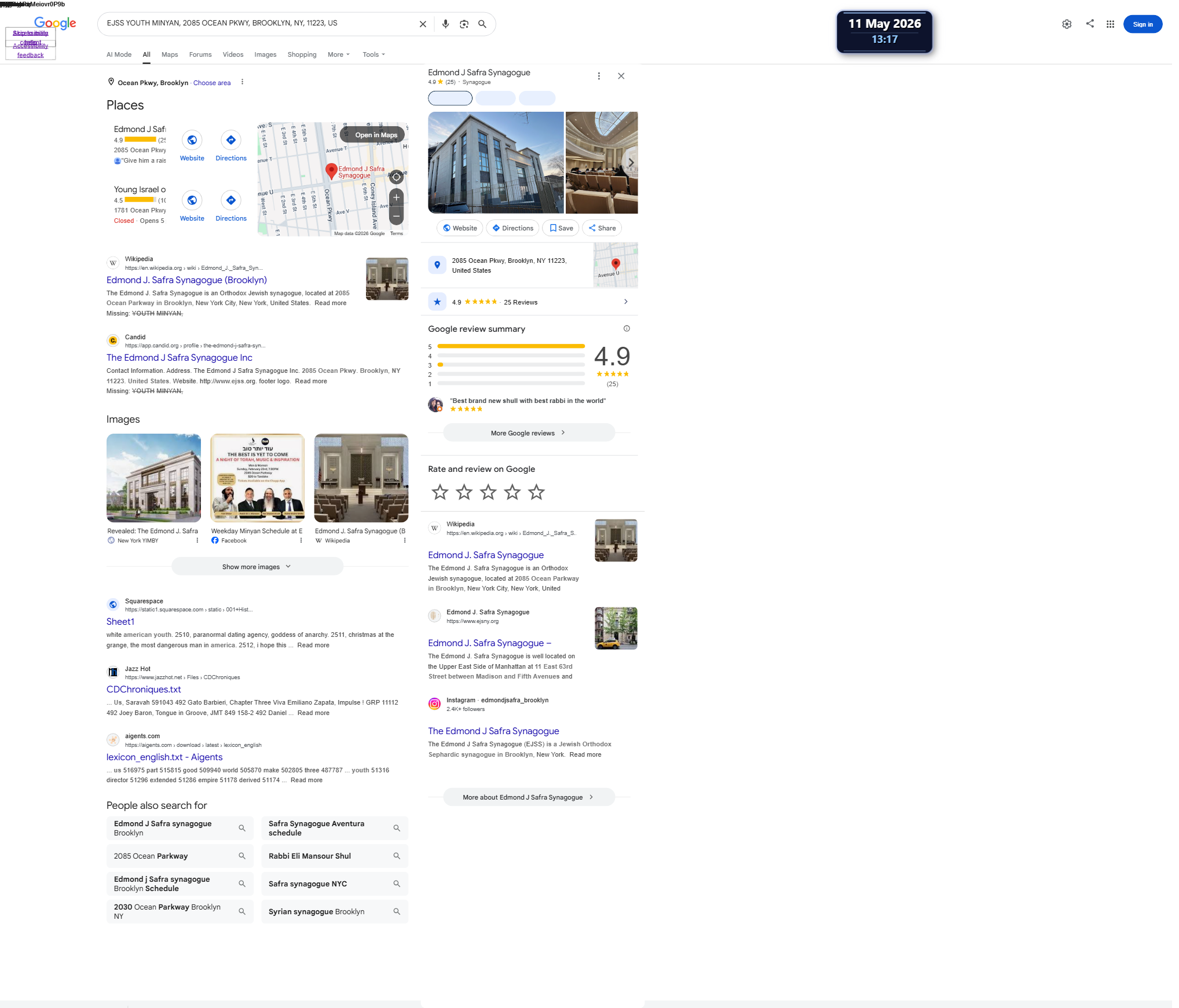Expand More Google reviews
Viewport: 1179px width, 1008px height.
click(529, 433)
